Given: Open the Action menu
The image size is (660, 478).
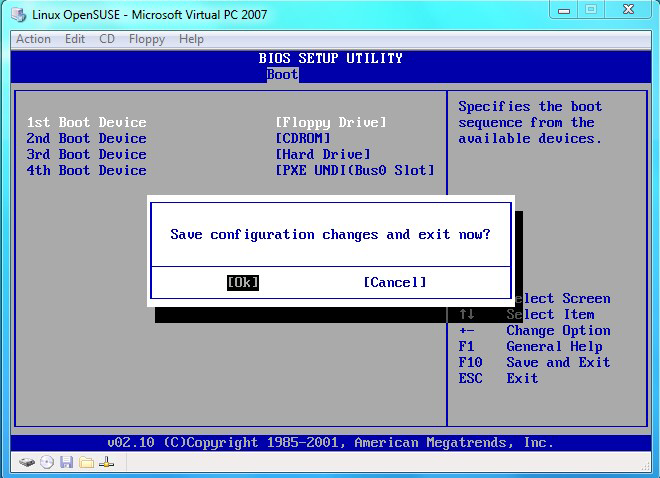Looking at the screenshot, I should pyautogui.click(x=33, y=39).
